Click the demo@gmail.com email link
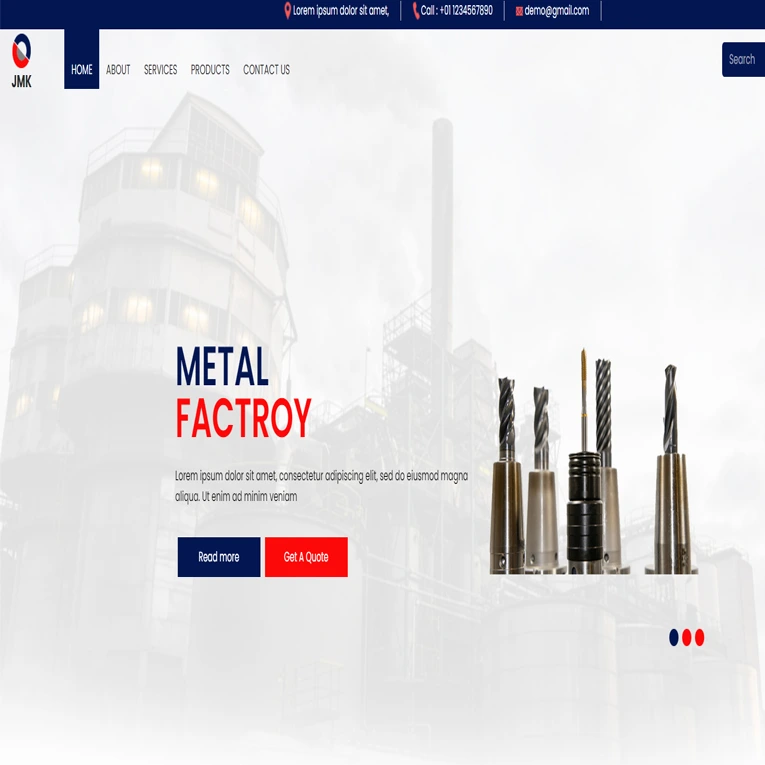This screenshot has height=765, width=765. click(557, 11)
